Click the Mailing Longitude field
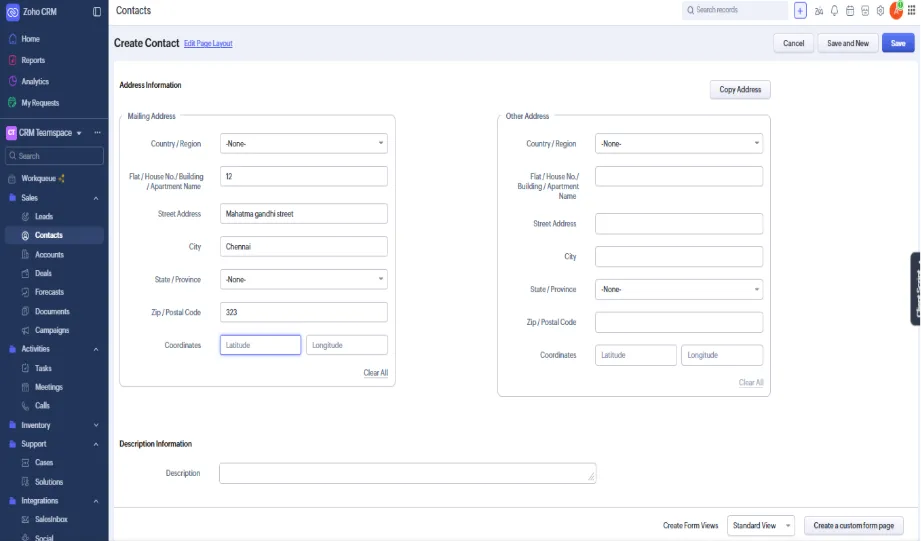 (x=347, y=345)
